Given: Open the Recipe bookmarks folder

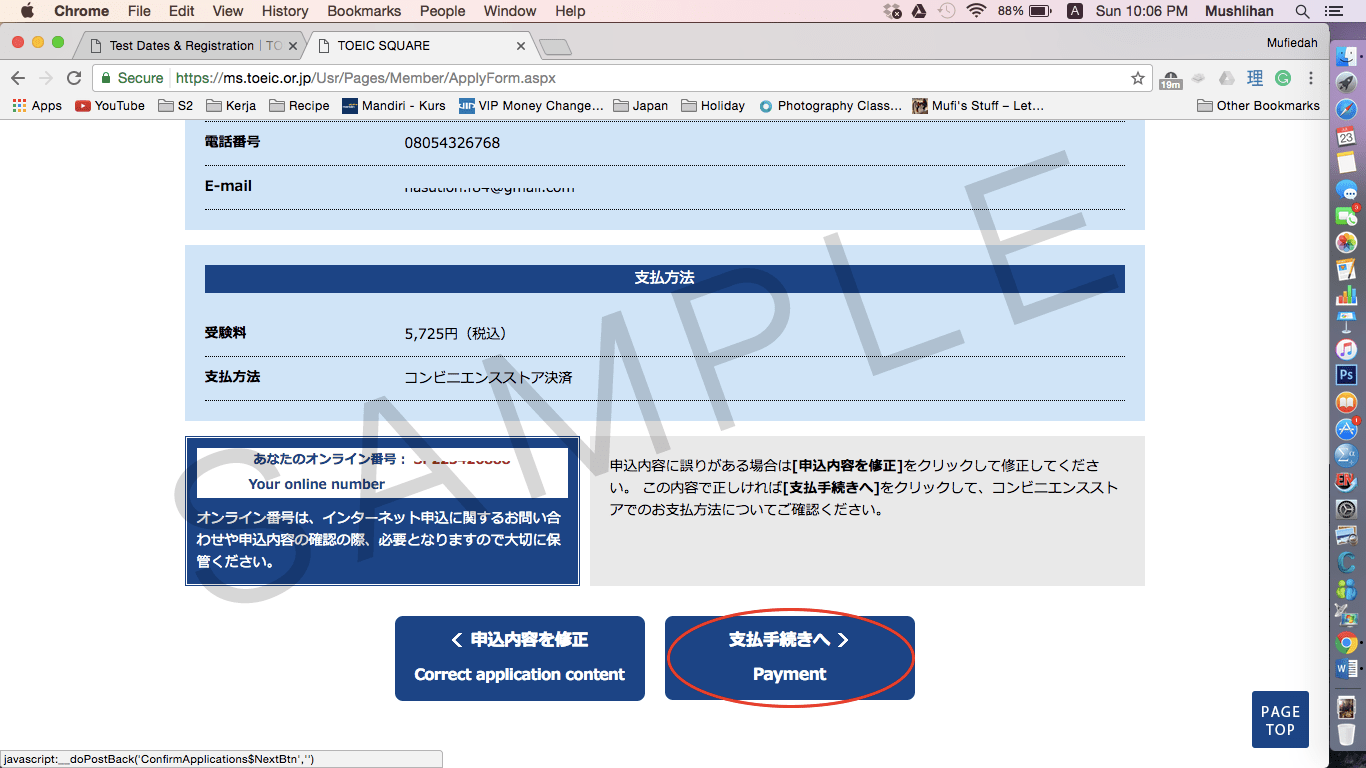Looking at the screenshot, I should (x=298, y=106).
